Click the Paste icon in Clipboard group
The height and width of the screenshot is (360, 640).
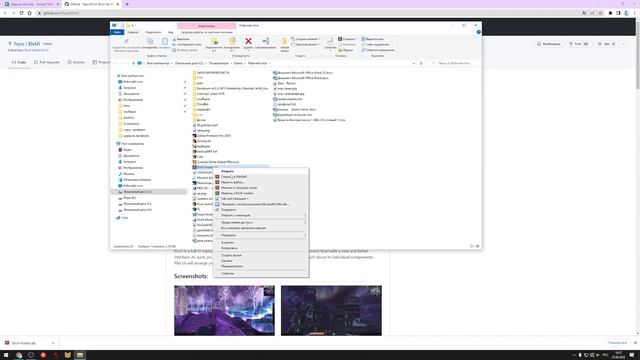165,41
